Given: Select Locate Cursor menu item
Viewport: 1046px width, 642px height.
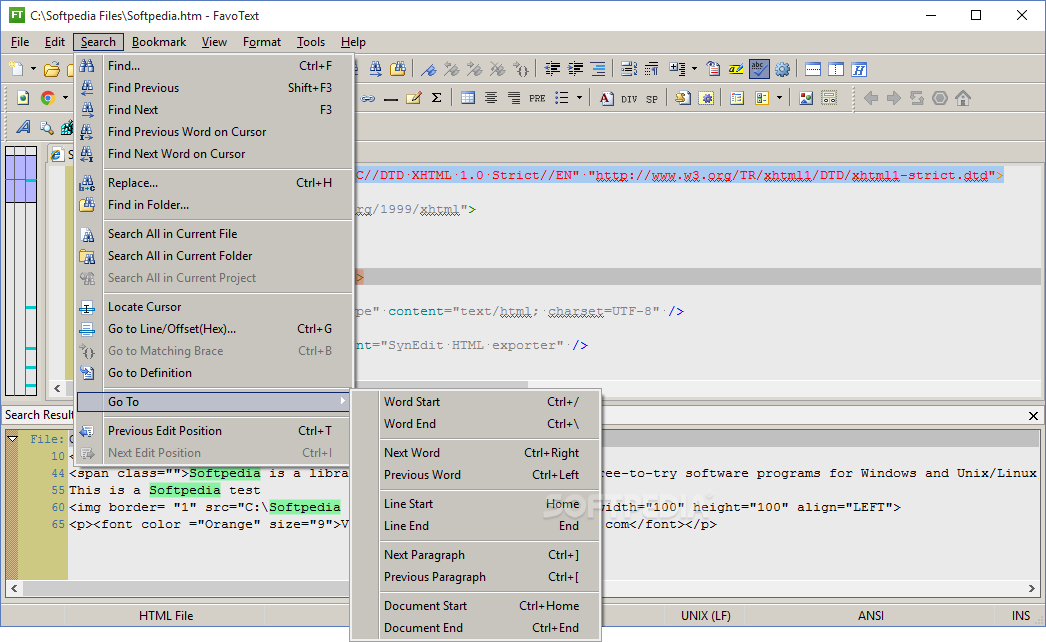Looking at the screenshot, I should (214, 306).
